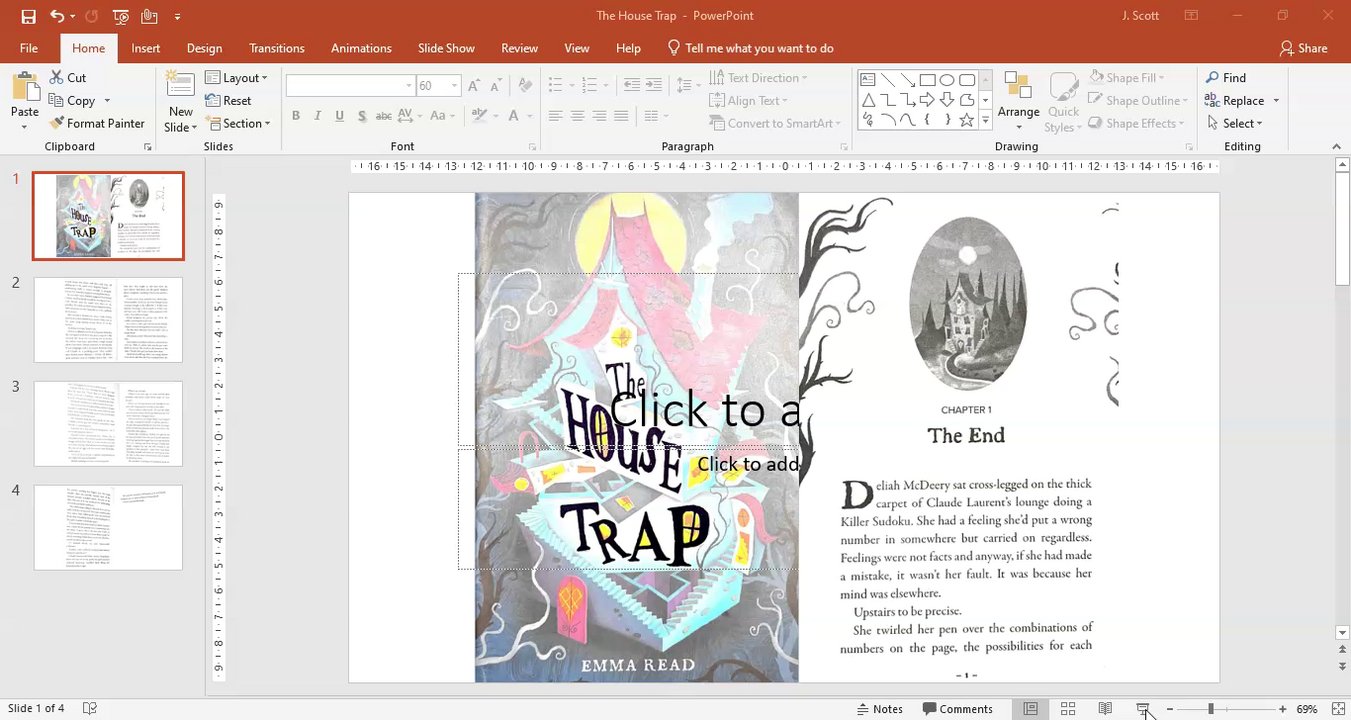The image size is (1351, 720).
Task: Click the Reset slide button
Action: click(228, 100)
